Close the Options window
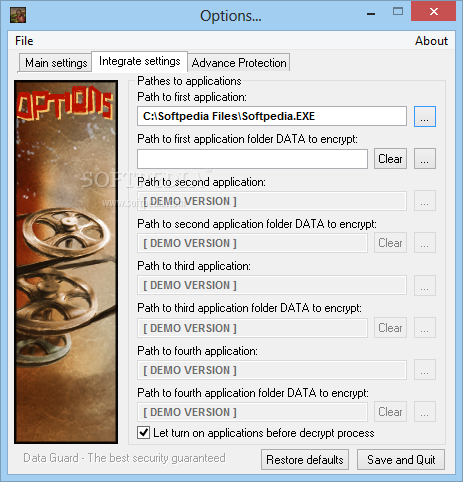 (434, 12)
